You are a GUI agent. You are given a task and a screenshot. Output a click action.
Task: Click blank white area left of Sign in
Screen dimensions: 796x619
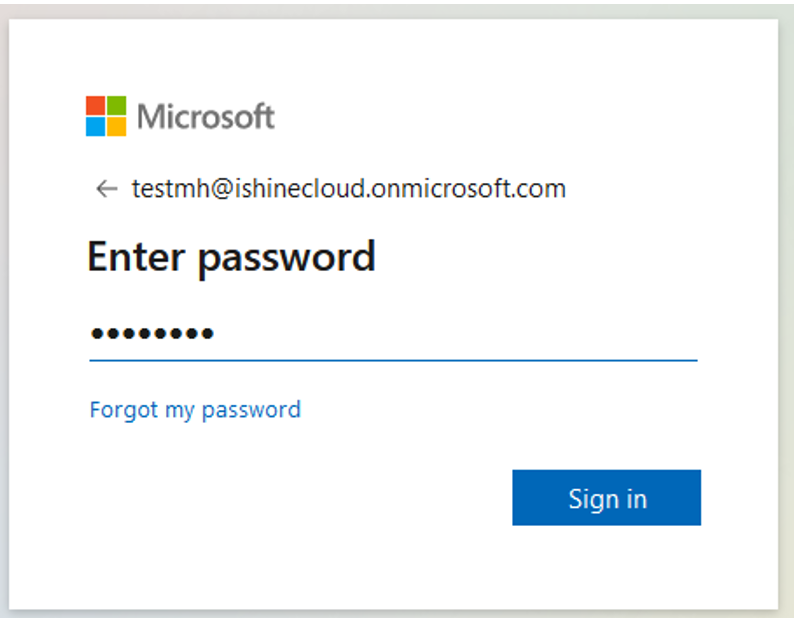(x=300, y=498)
